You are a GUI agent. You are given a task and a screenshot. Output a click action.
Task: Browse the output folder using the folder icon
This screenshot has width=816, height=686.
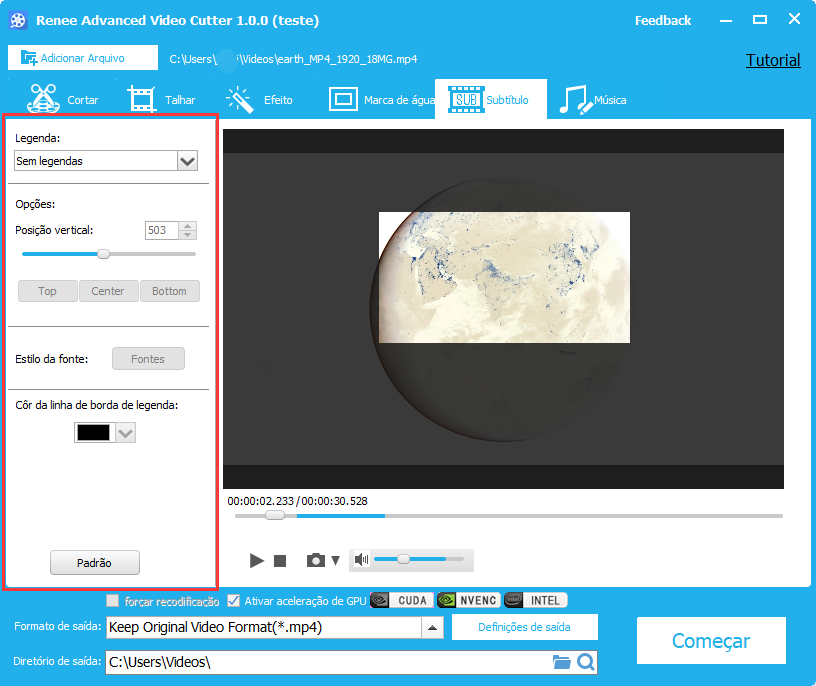coord(562,662)
